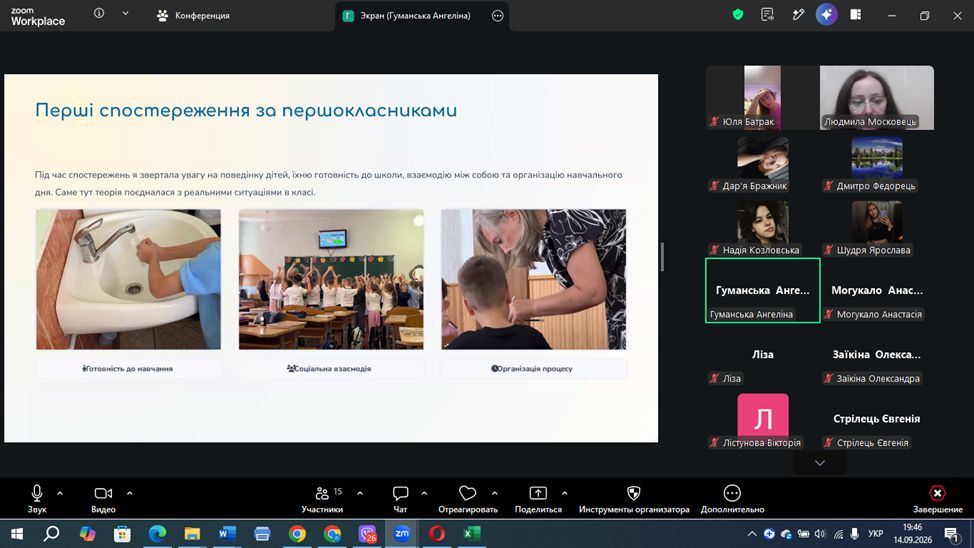Open Excel from the Windows taskbar

click(x=472, y=534)
